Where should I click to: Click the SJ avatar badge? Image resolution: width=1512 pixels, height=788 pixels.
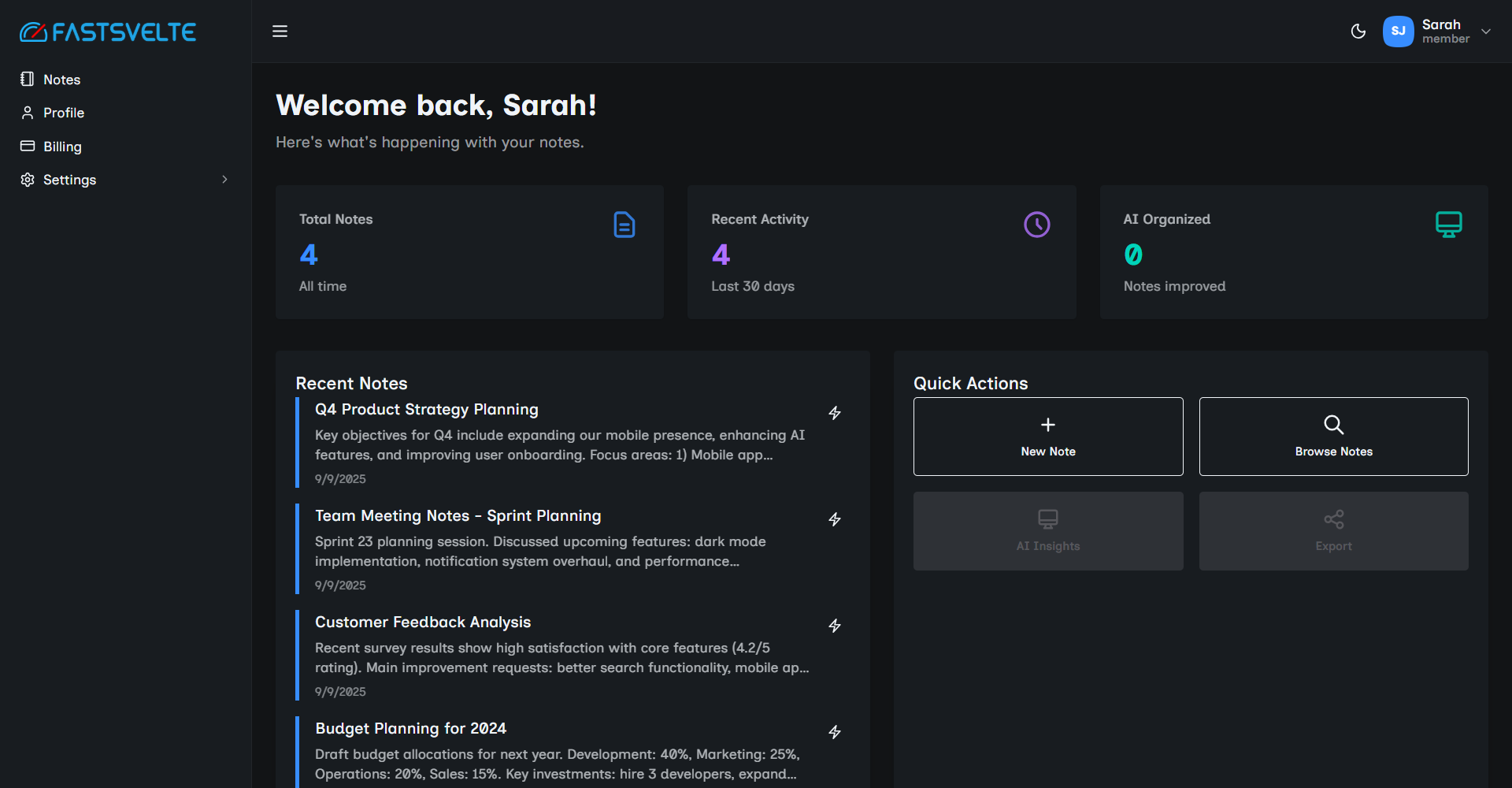1398,32
